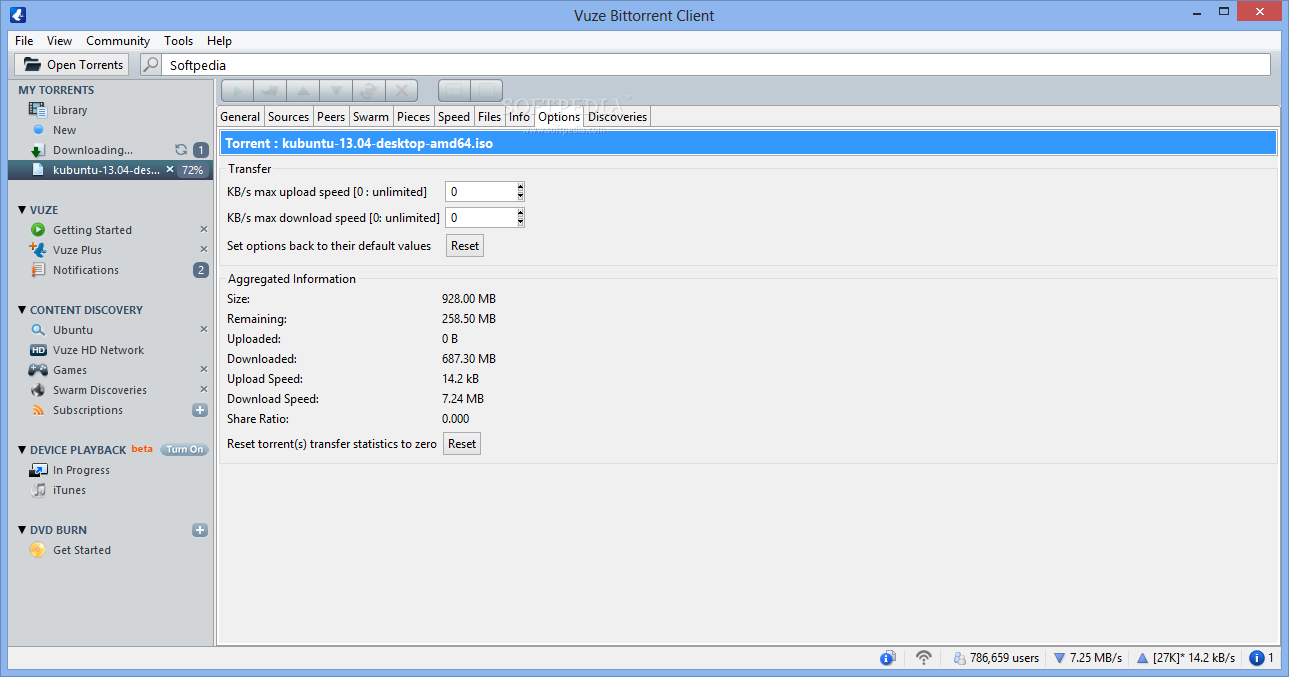Click the Vuze Plus frog icon
The image size is (1289, 677).
coord(38,250)
